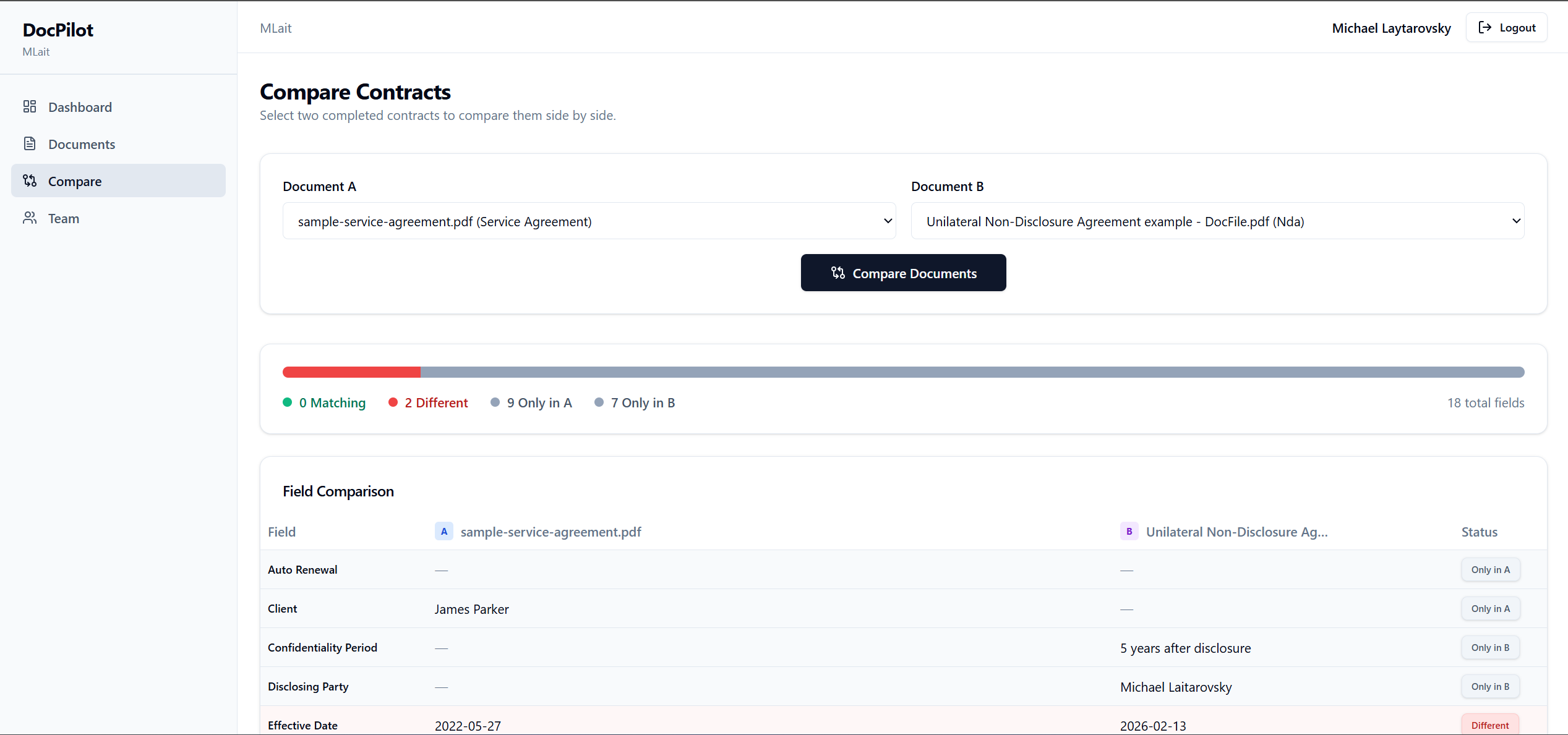Click the '18 total fields' text
The width and height of the screenshot is (1568, 735).
tap(1486, 403)
